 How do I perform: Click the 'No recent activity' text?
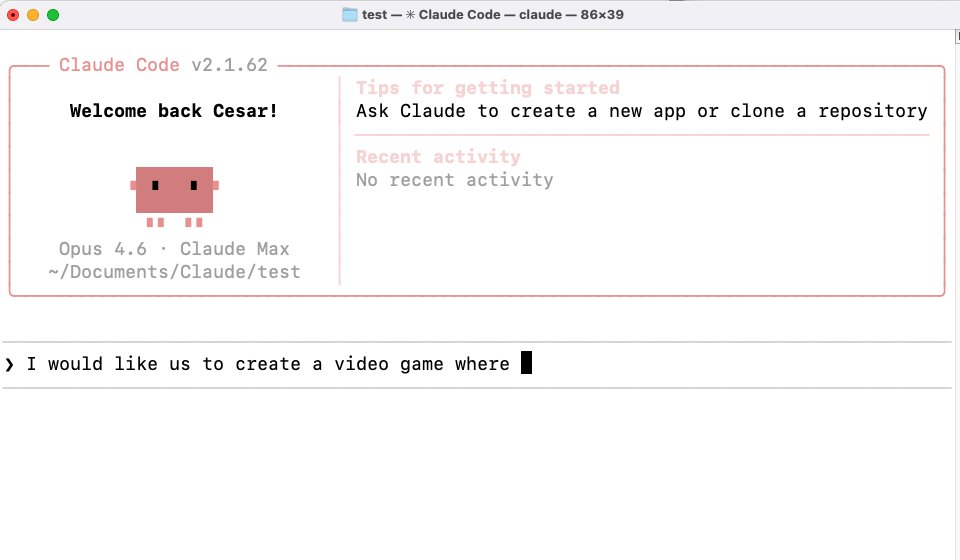(455, 180)
